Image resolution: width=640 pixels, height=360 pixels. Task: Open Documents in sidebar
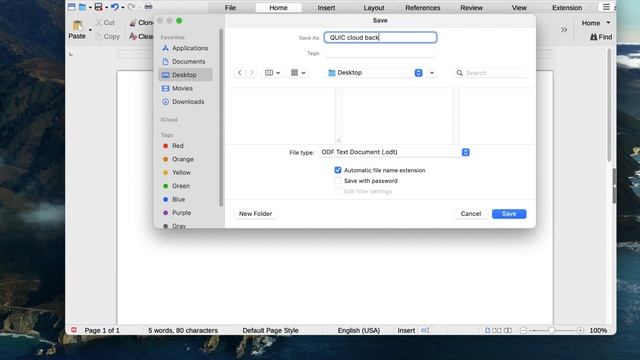185,62
